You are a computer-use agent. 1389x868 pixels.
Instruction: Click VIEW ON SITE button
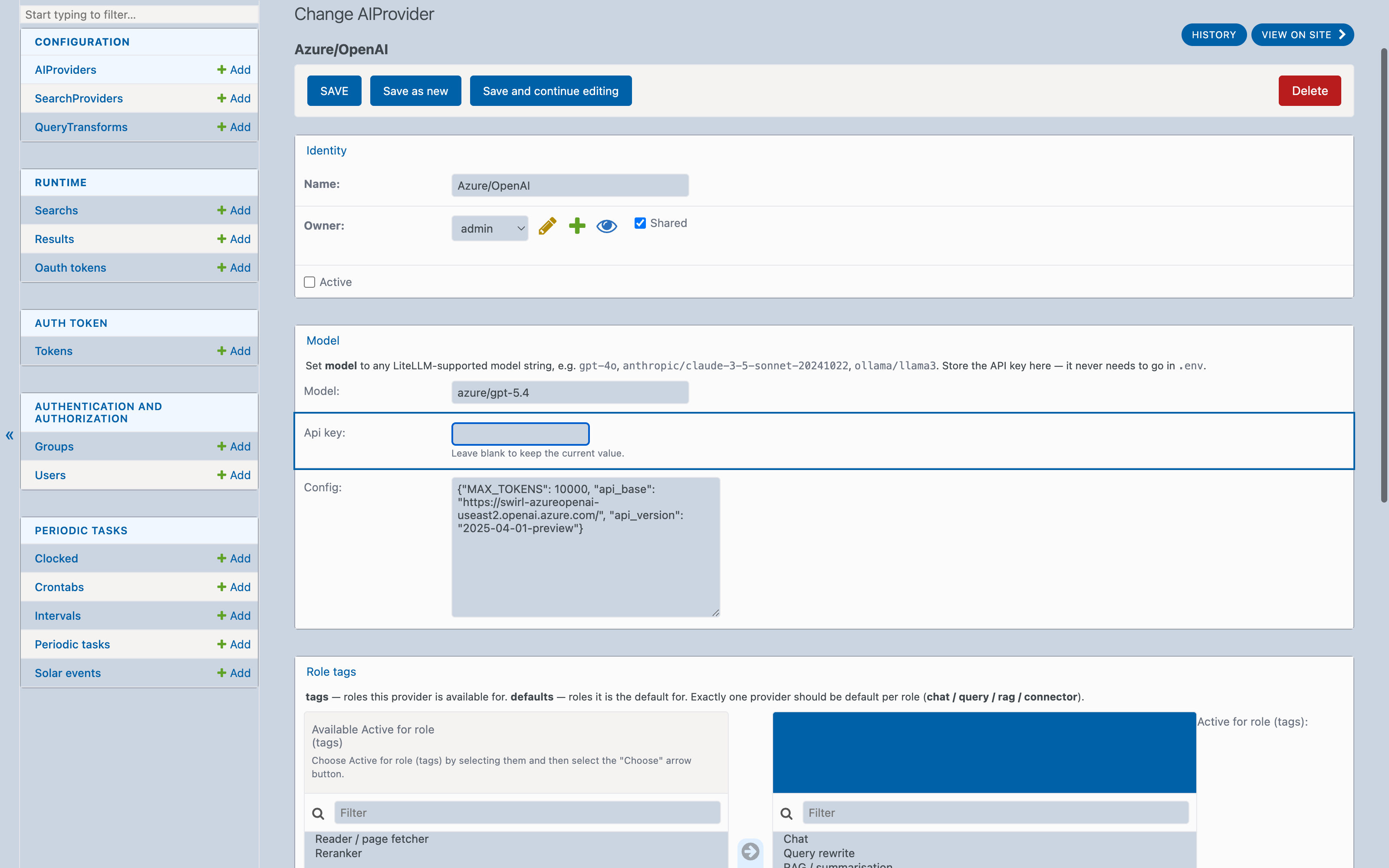1302,34
